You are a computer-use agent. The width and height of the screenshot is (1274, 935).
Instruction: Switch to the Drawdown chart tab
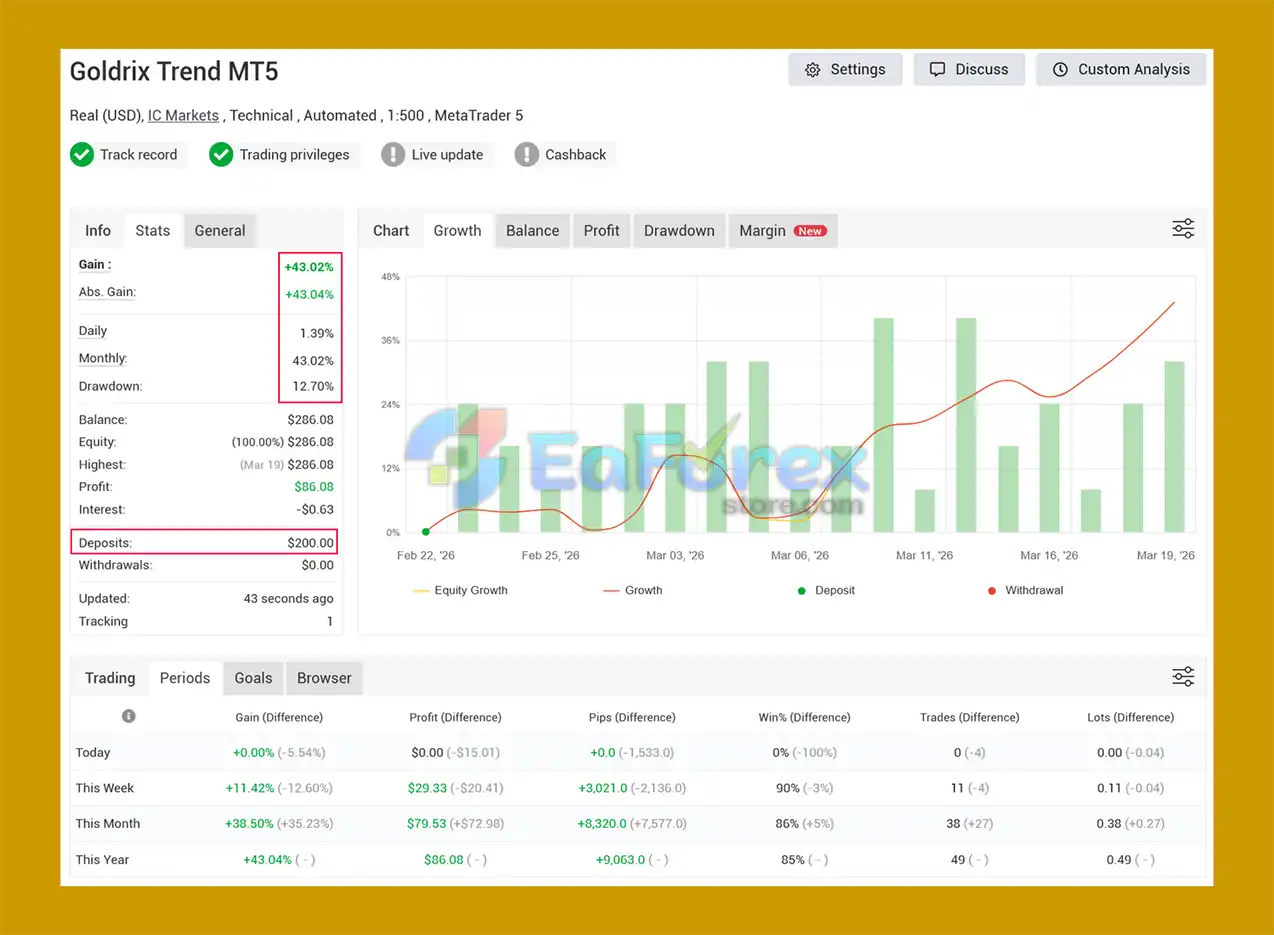click(x=679, y=231)
